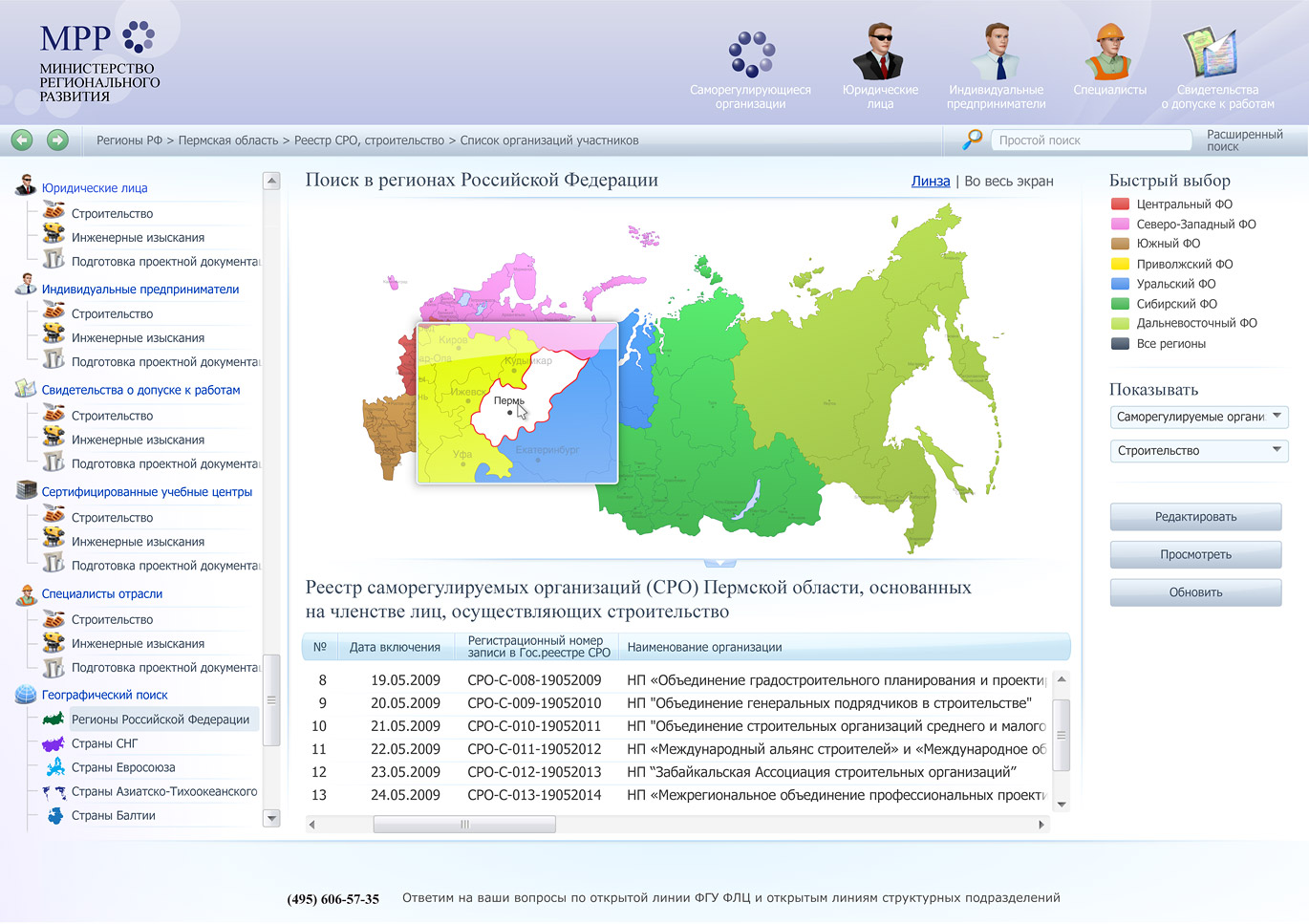The image size is (1309, 924).
Task: Open the Саморегулирующиеся организации section icon
Action: click(x=751, y=53)
